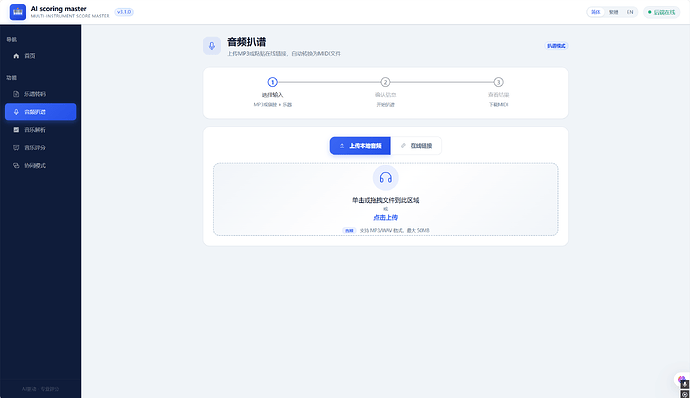Select step 2 circle in stepper
690x398 pixels.
click(385, 82)
